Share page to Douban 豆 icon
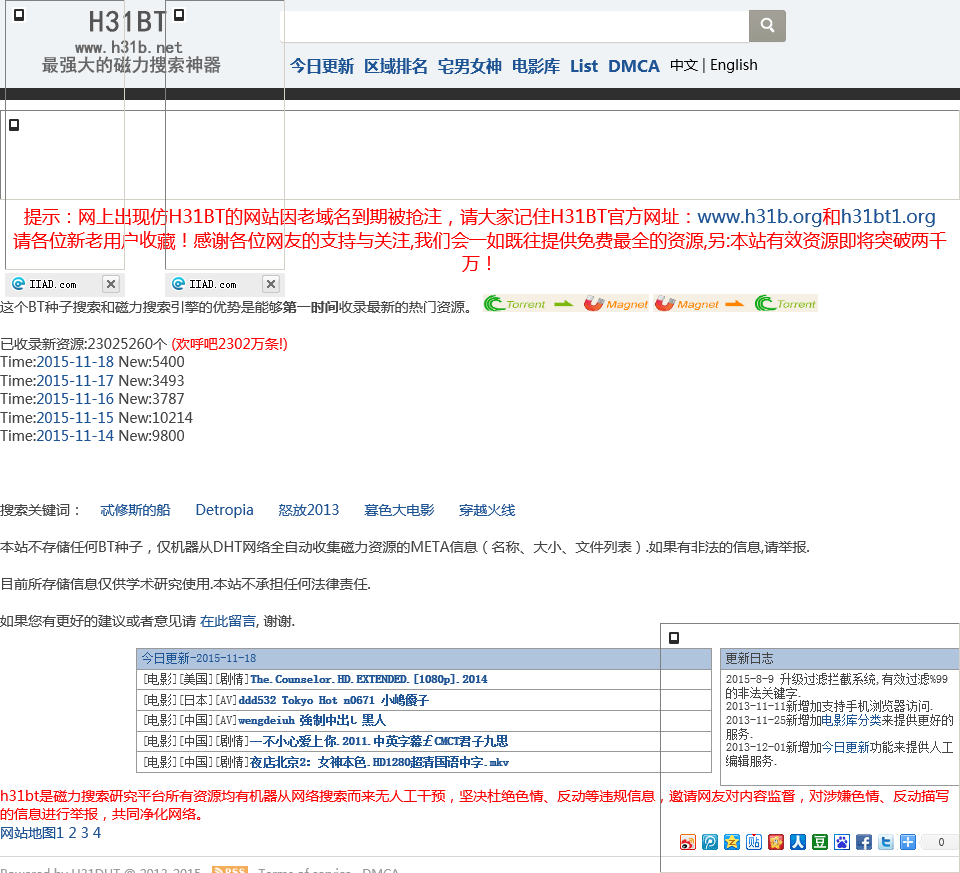Screen dimensions: 960x873 (820, 842)
